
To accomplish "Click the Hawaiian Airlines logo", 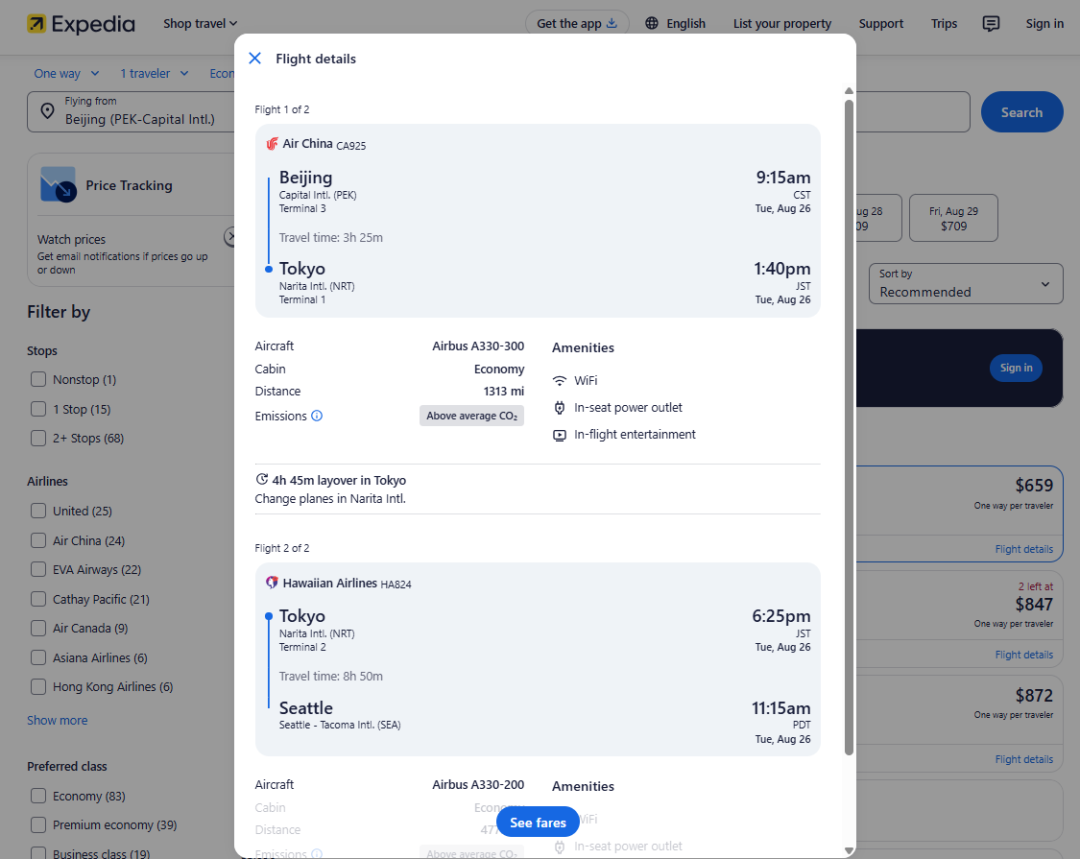I will (272, 583).
